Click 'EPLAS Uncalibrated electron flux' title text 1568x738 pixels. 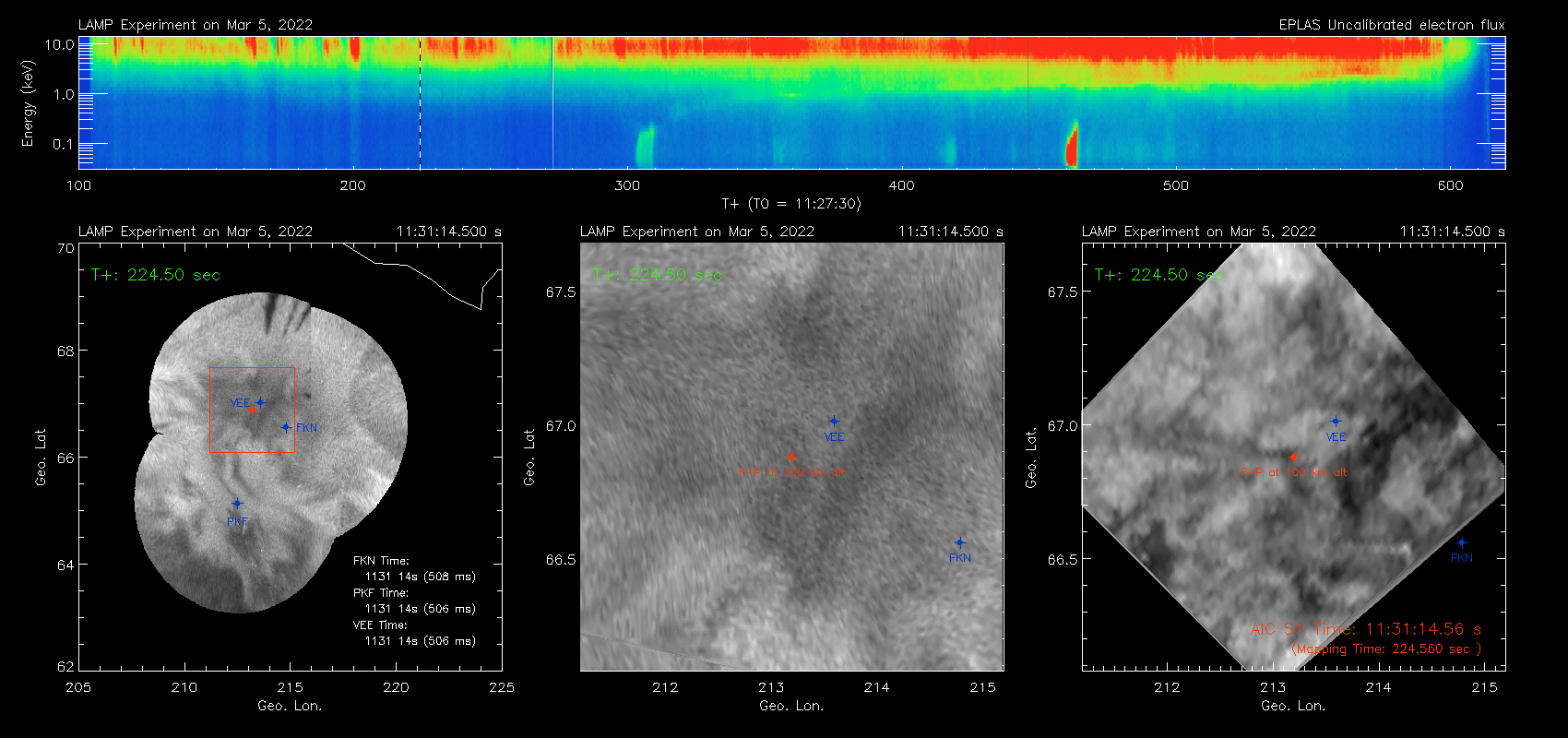click(x=1392, y=25)
